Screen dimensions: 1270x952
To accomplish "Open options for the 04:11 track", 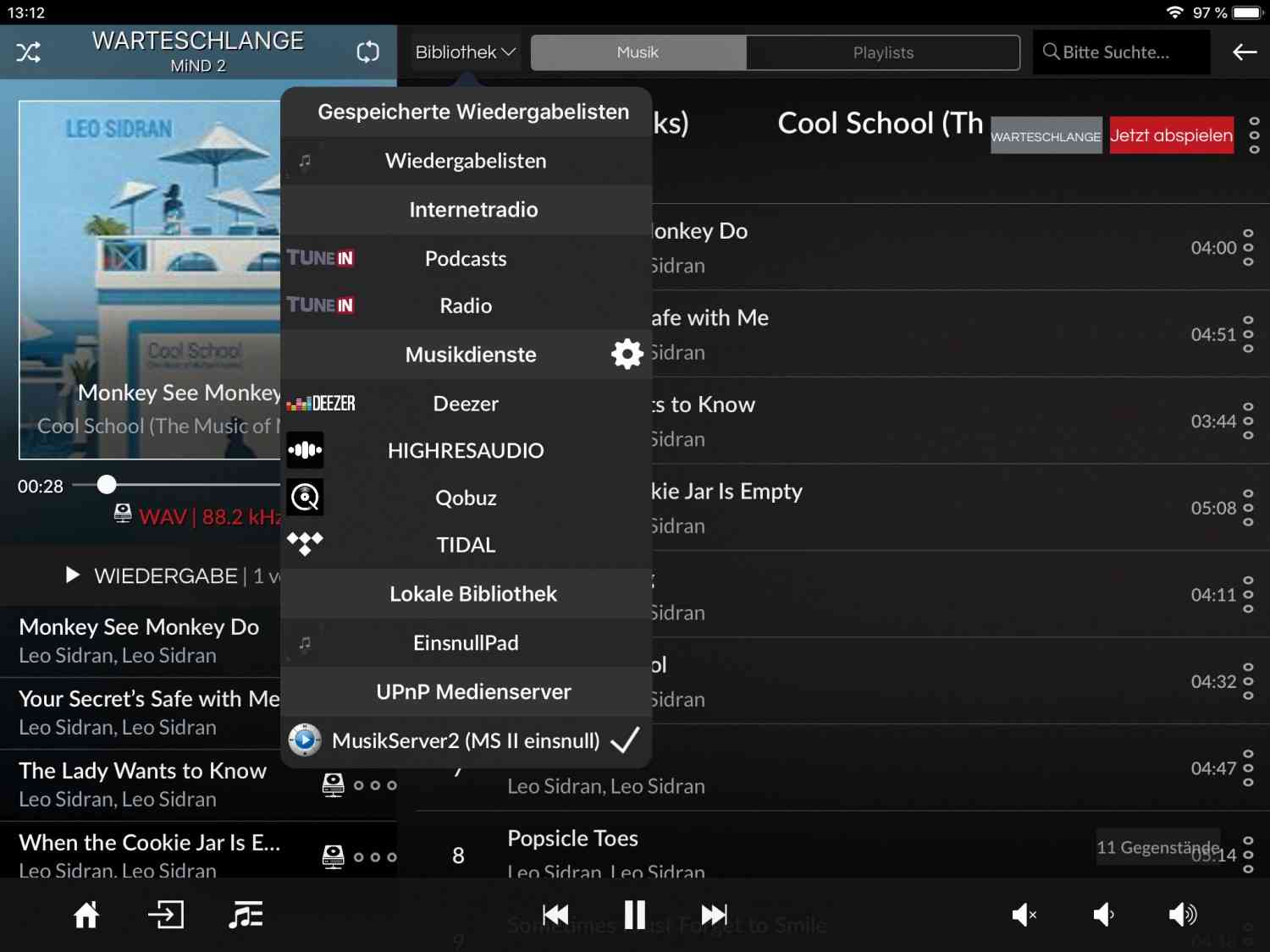I will coord(1248,595).
